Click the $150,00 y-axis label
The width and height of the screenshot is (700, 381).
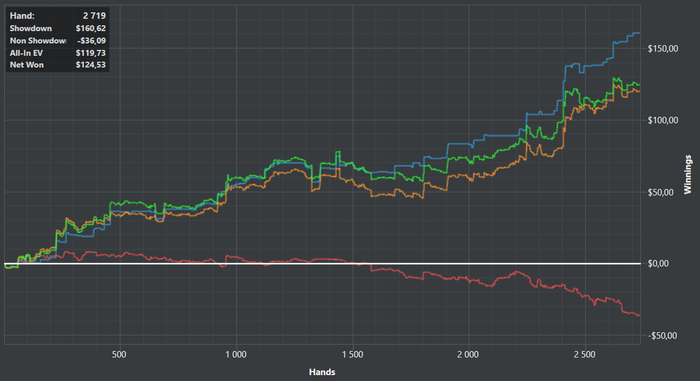point(663,48)
